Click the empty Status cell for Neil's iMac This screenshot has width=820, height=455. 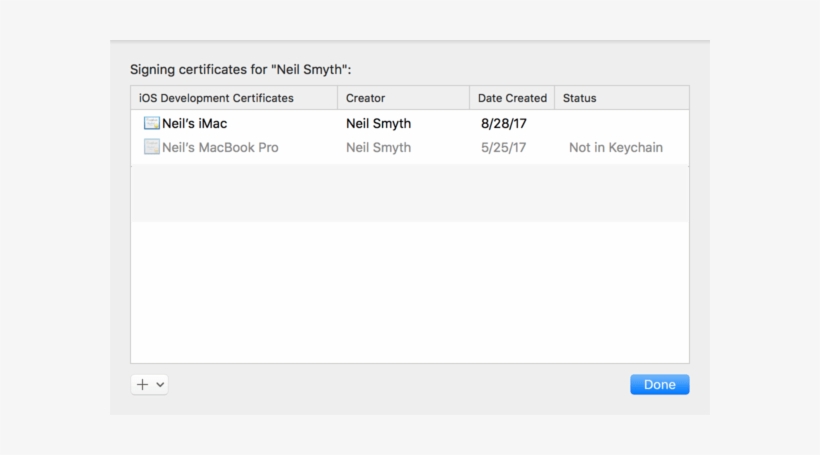620,124
